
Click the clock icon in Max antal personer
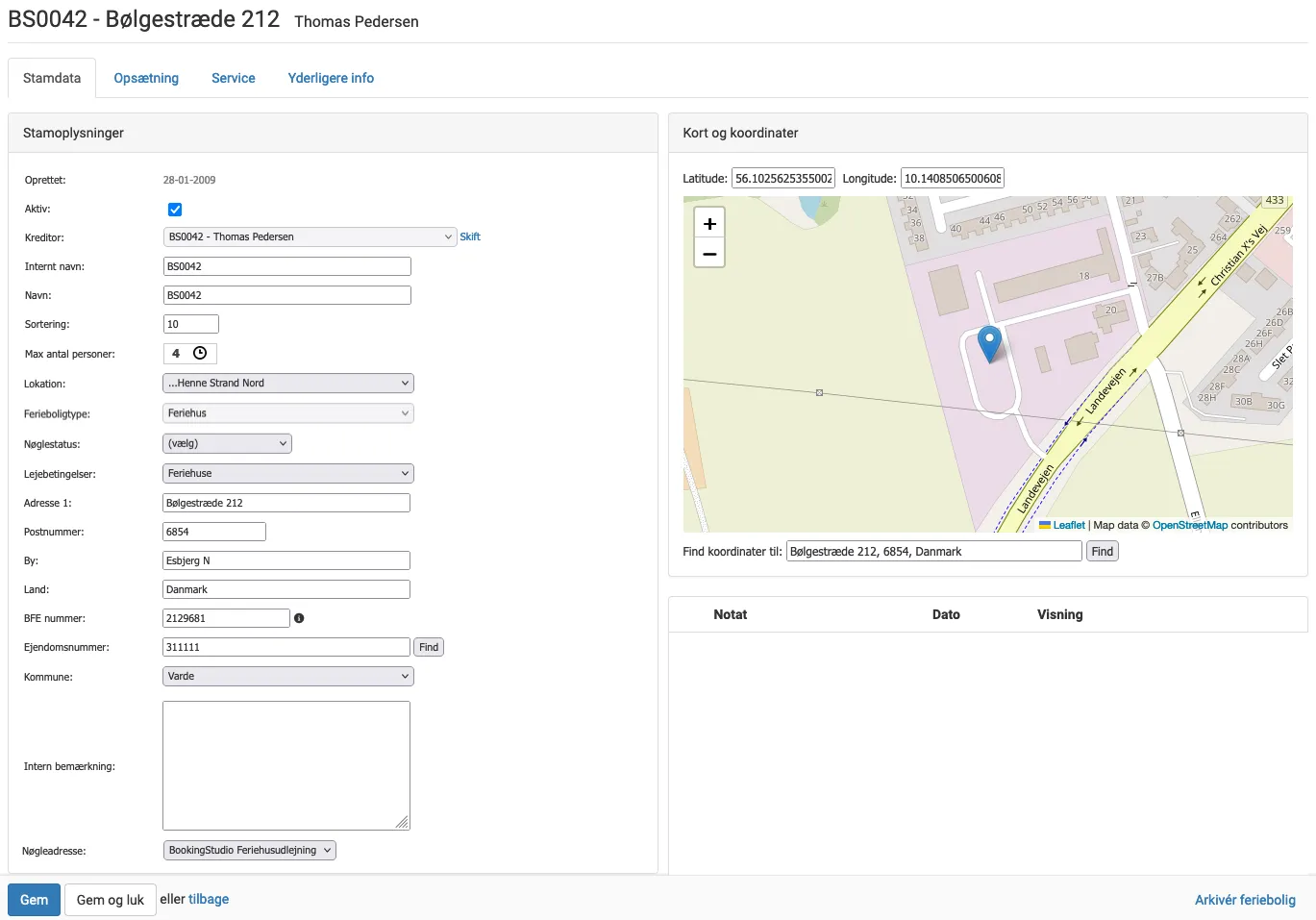point(200,354)
